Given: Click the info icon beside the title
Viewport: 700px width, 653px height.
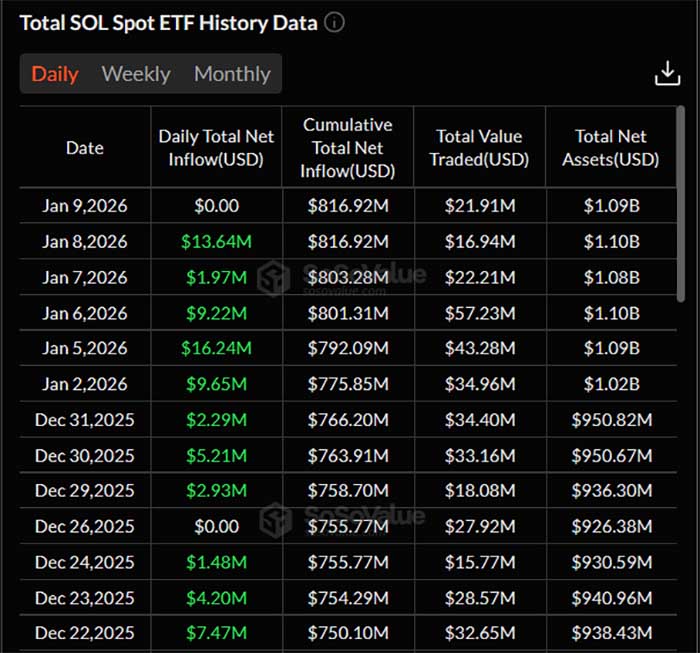Looking at the screenshot, I should point(334,22).
